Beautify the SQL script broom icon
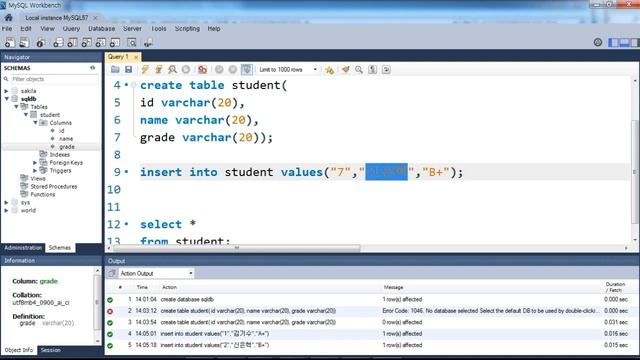The image size is (640, 360). (x=346, y=69)
